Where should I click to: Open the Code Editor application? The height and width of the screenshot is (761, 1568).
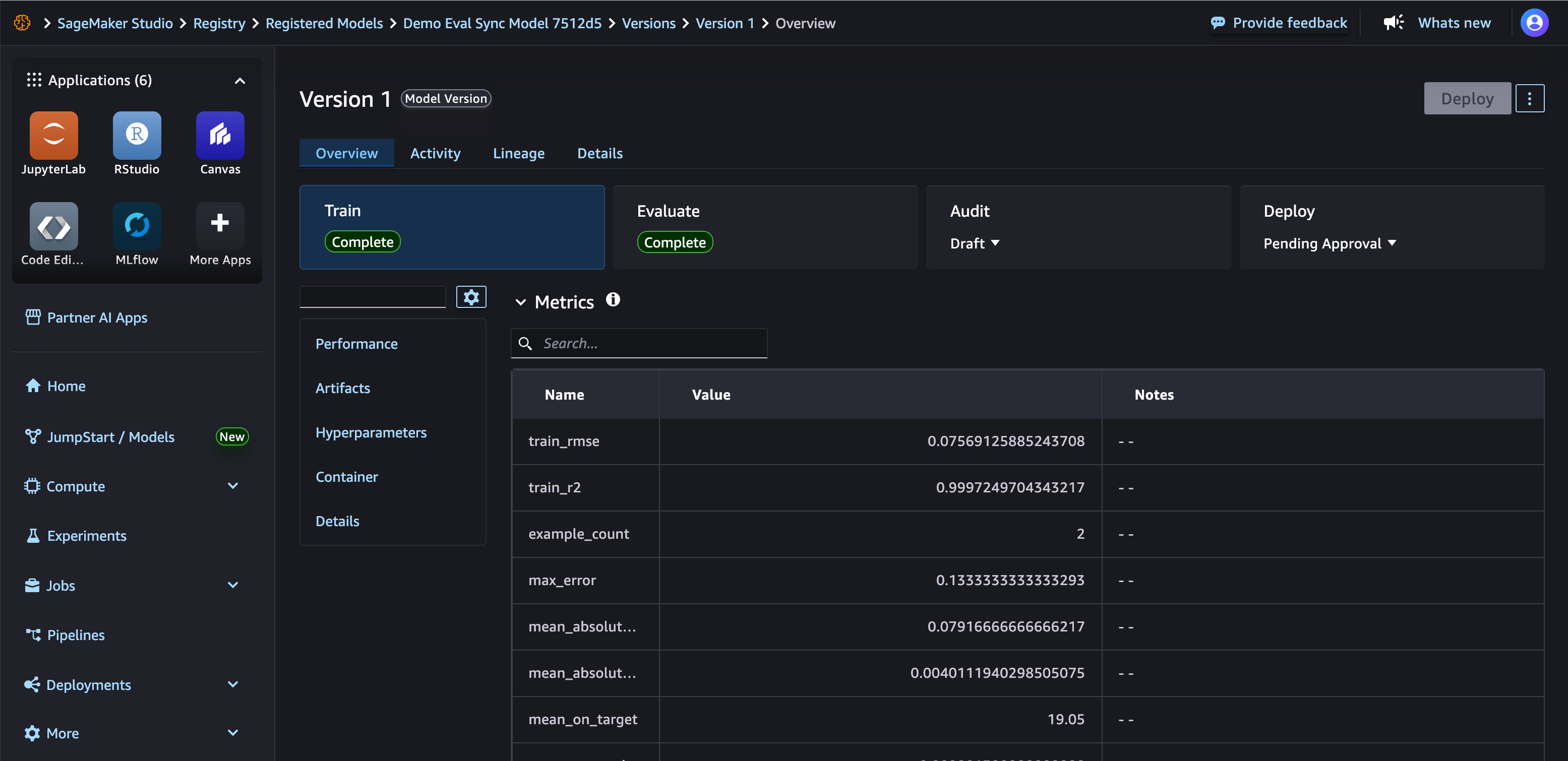coord(53,226)
